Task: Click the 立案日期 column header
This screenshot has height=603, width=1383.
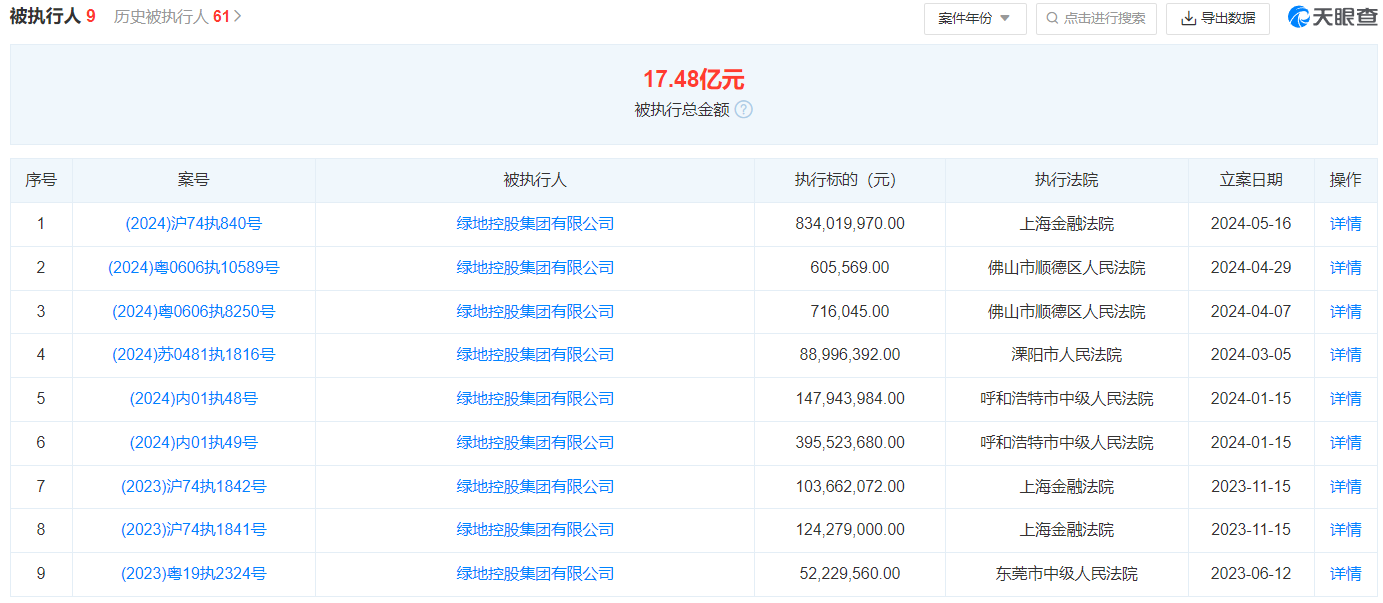Action: [1251, 180]
